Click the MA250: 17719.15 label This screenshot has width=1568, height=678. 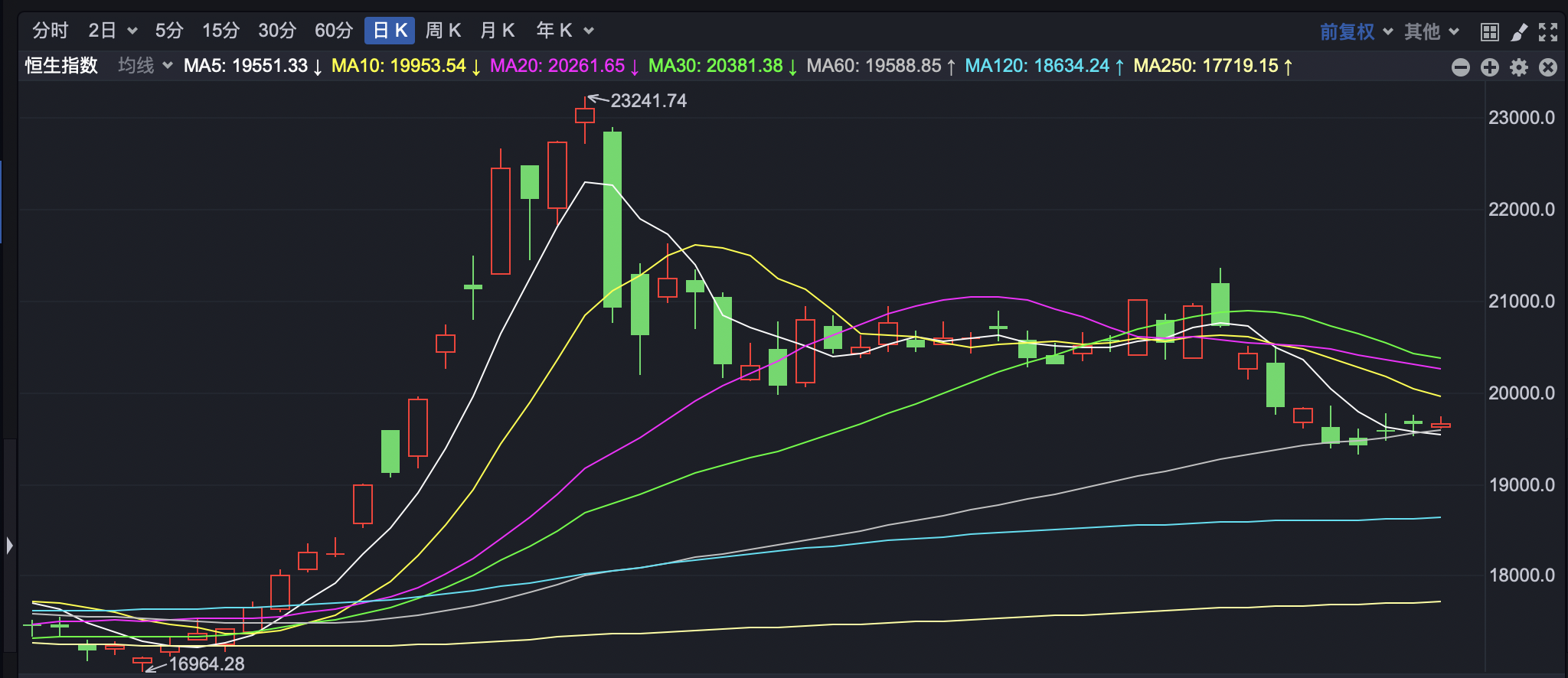click(1214, 66)
